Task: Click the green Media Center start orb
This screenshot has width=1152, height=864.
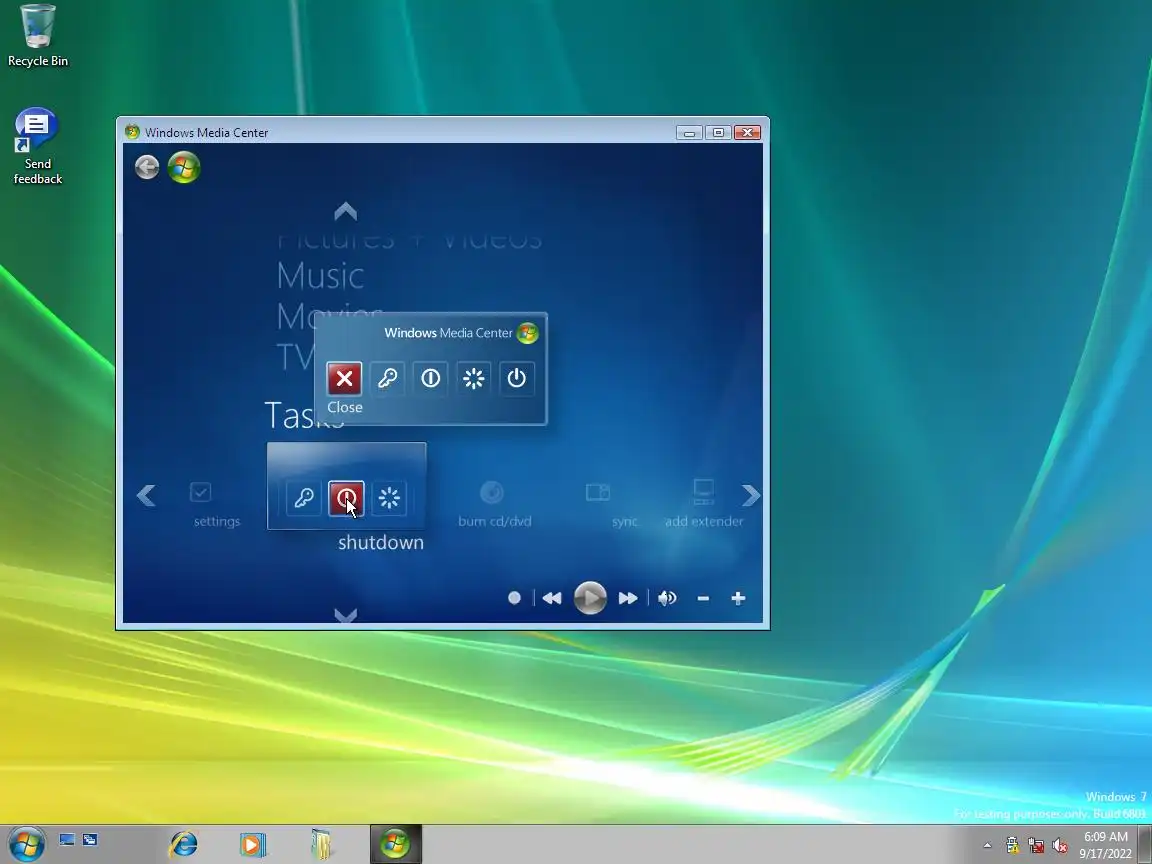Action: coord(184,167)
